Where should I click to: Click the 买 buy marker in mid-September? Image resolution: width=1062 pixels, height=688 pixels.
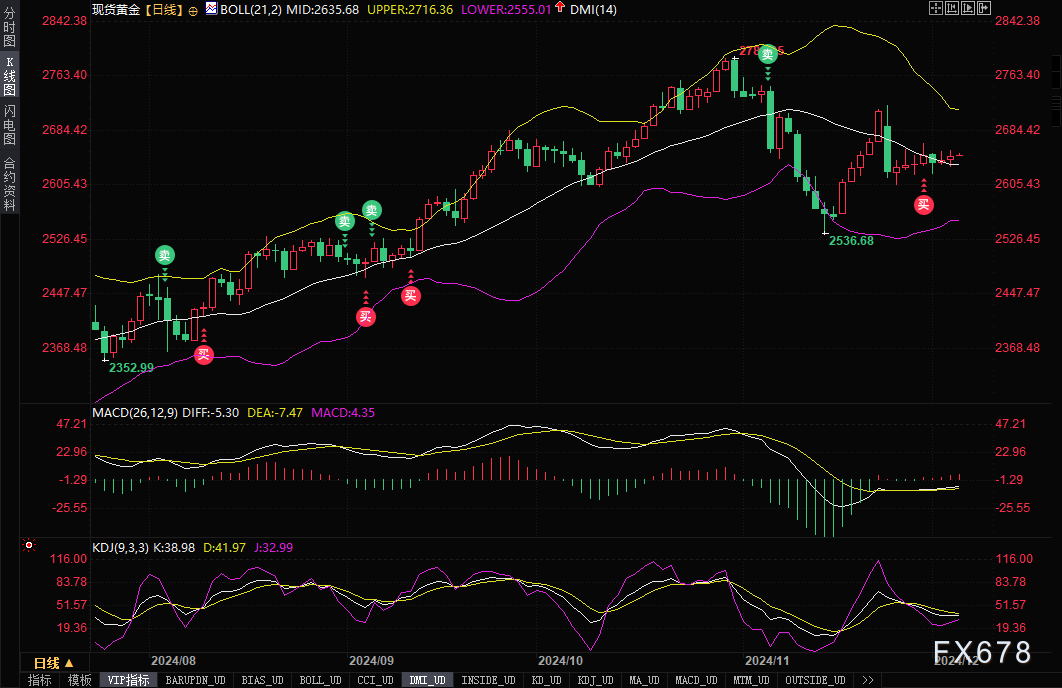tap(410, 295)
